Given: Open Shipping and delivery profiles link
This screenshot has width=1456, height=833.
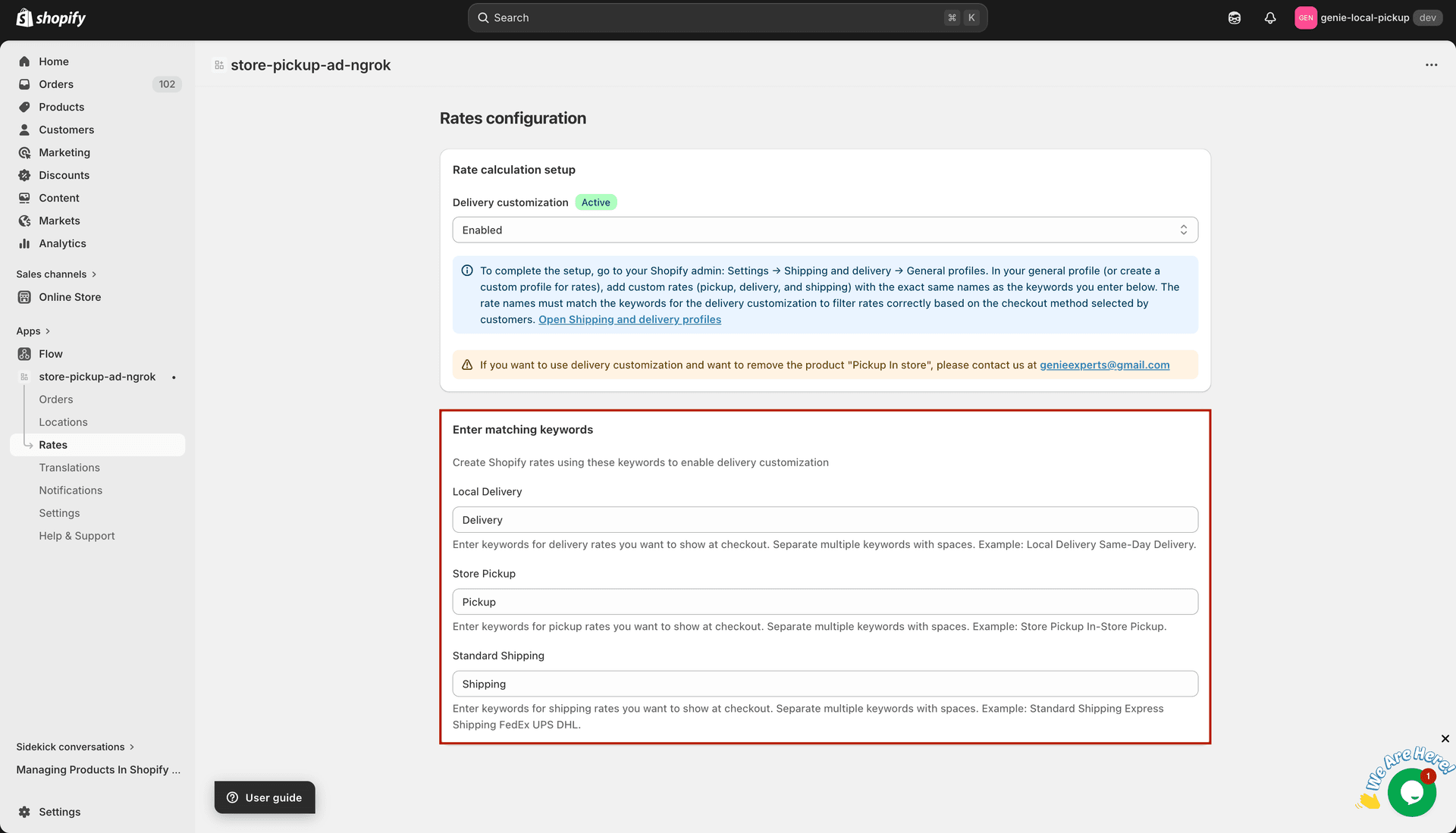Looking at the screenshot, I should [x=629, y=320].
